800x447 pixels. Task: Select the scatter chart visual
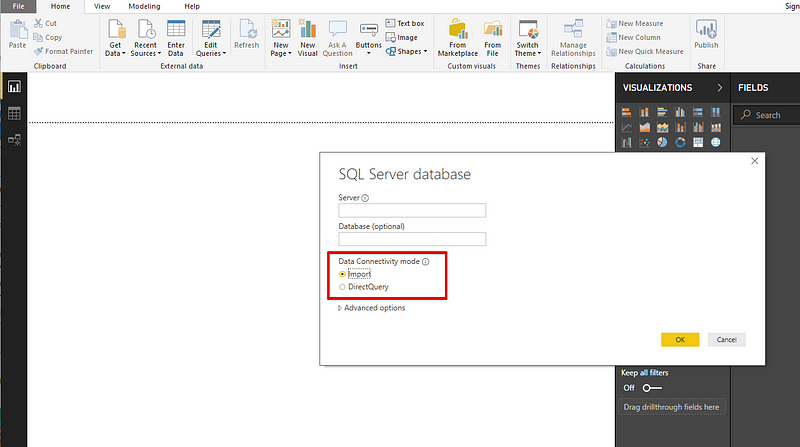tap(644, 142)
